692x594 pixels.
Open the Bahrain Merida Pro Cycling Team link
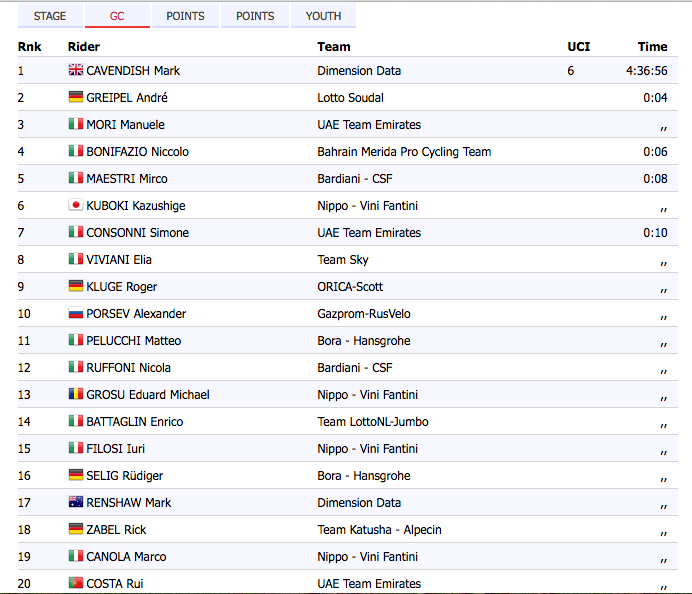[x=404, y=151]
